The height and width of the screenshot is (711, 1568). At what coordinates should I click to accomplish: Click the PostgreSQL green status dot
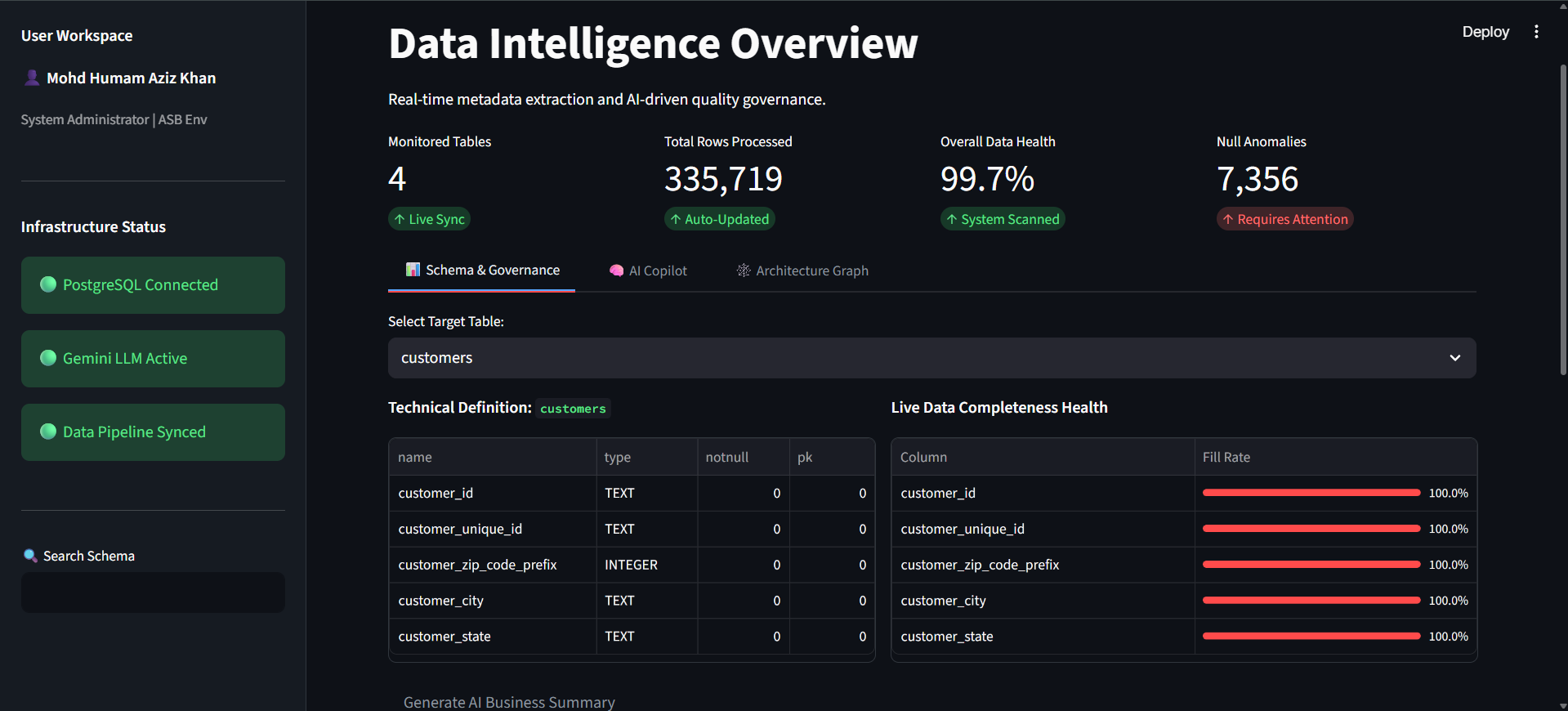click(48, 284)
